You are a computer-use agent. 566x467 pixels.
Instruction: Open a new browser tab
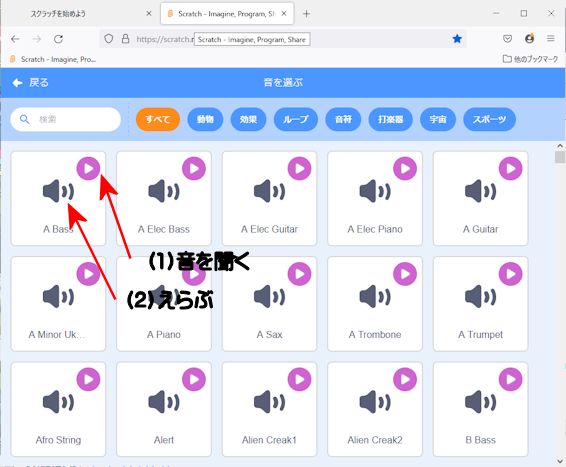point(306,14)
